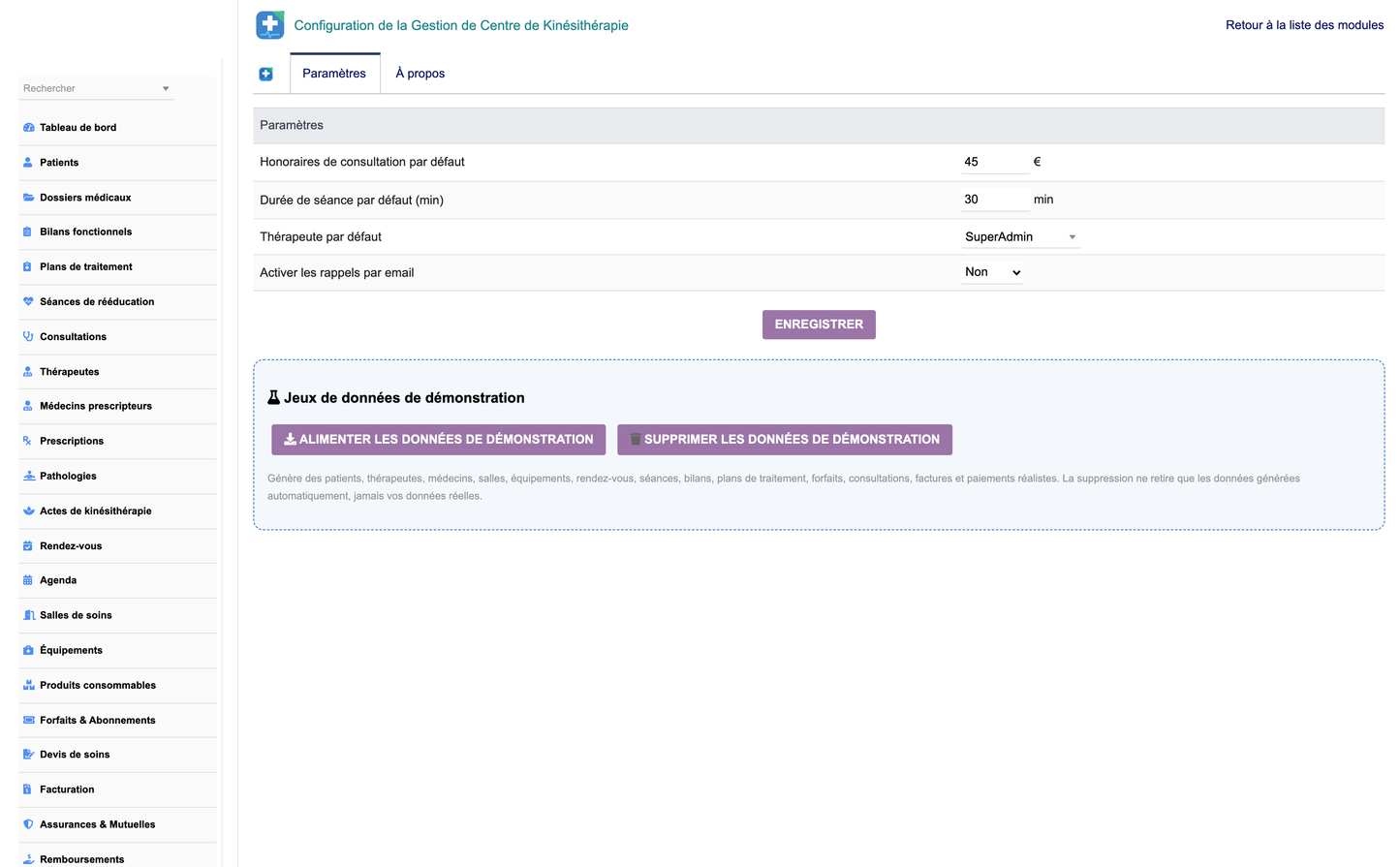Click the Devis de soins icon
Image resolution: width=1400 pixels, height=867 pixels.
pyautogui.click(x=28, y=755)
